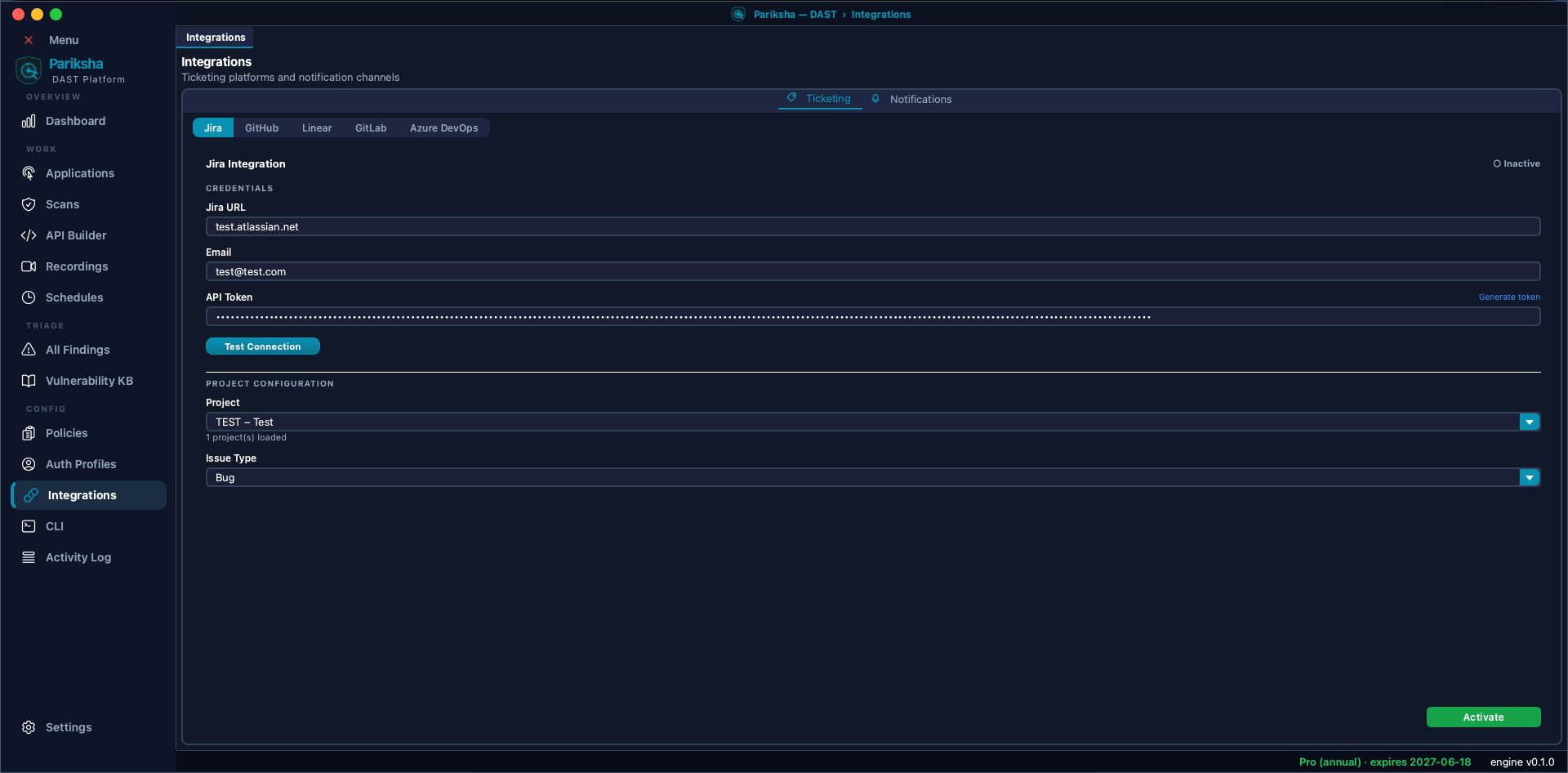The height and width of the screenshot is (773, 1568).
Task: Click the Applications fingerprint icon
Action: click(29, 173)
